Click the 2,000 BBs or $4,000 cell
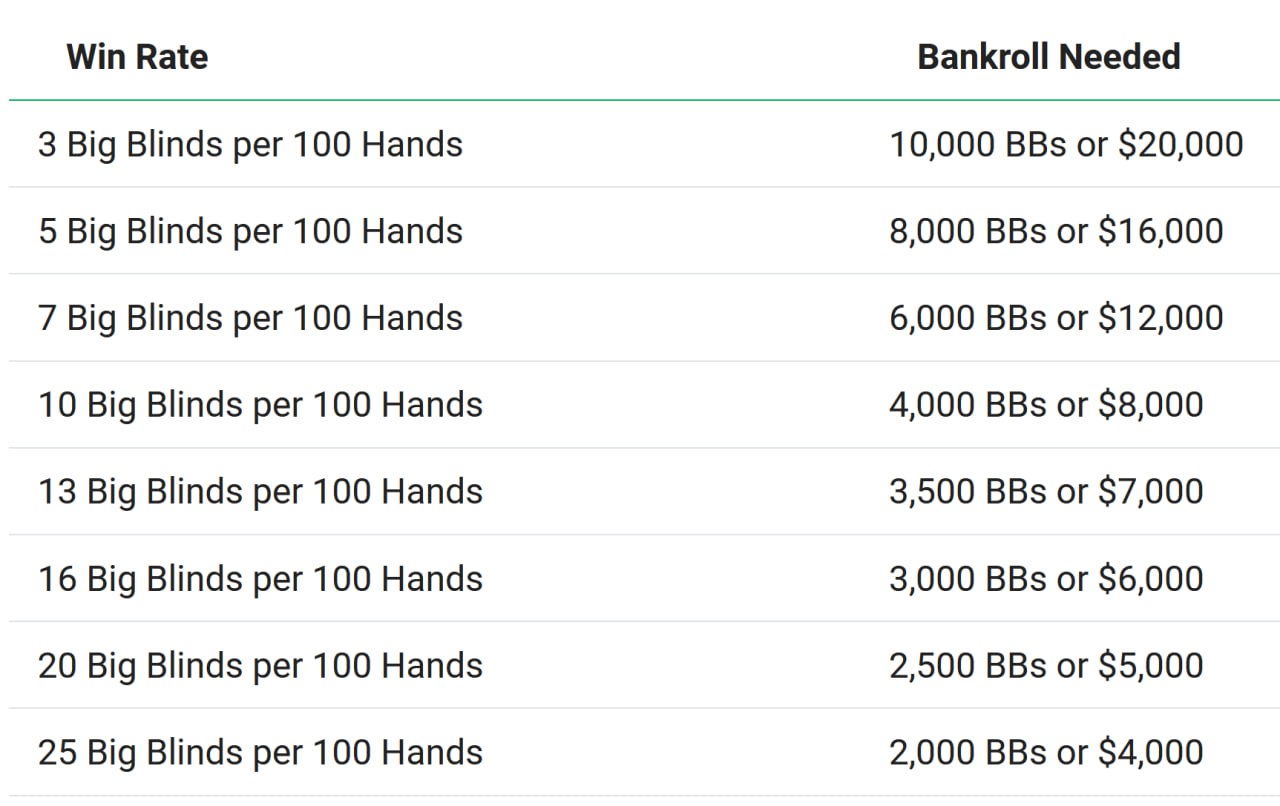Viewport: 1280px width, 806px height. pyautogui.click(x=1046, y=753)
